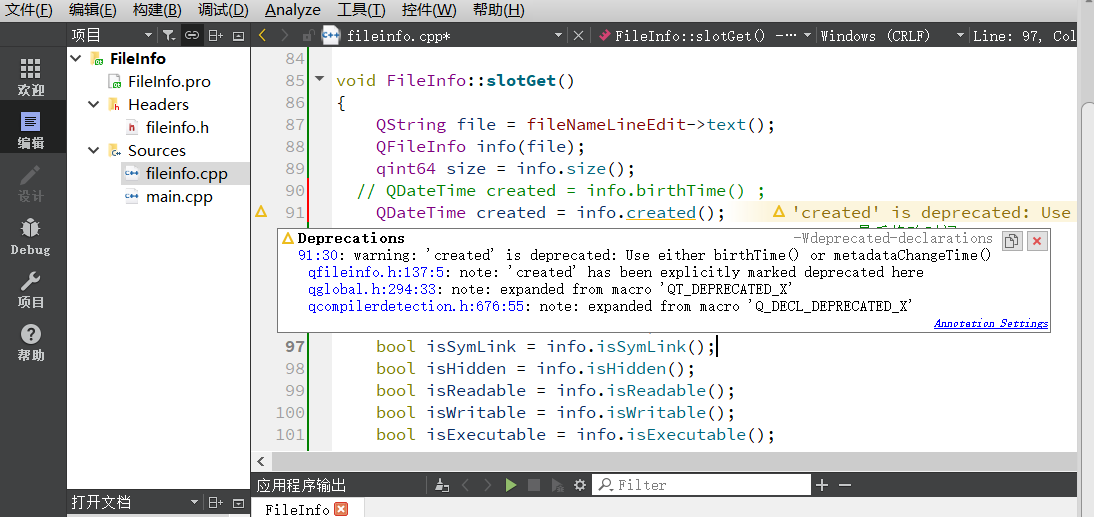Close the FileInfo output tab
Screen dimensions: 1094x517
coord(341,509)
